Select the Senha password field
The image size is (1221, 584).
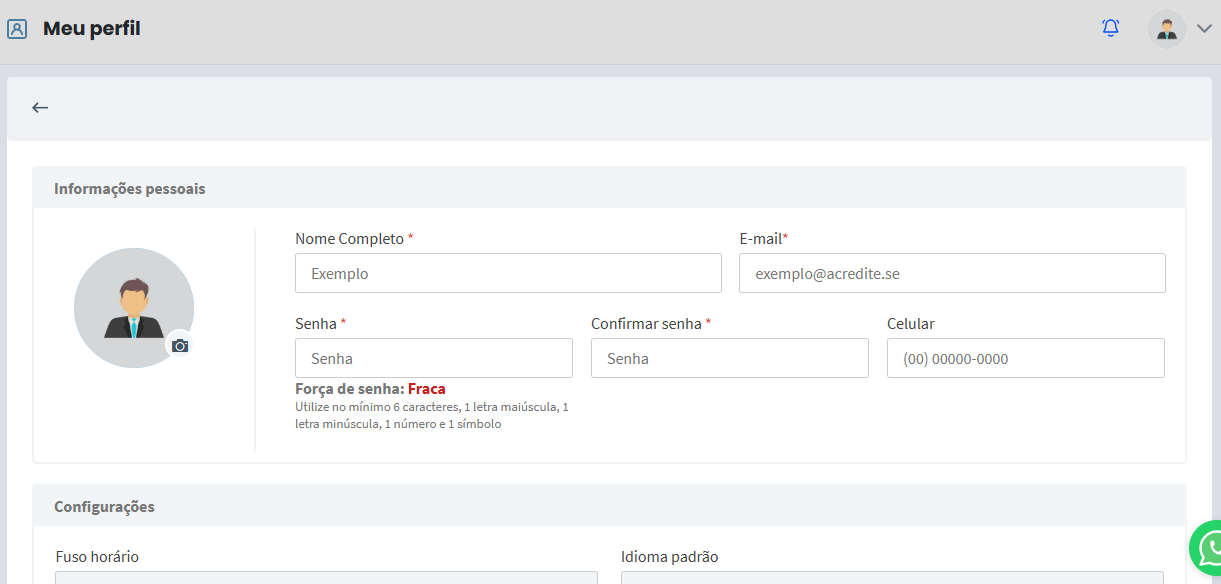(433, 358)
